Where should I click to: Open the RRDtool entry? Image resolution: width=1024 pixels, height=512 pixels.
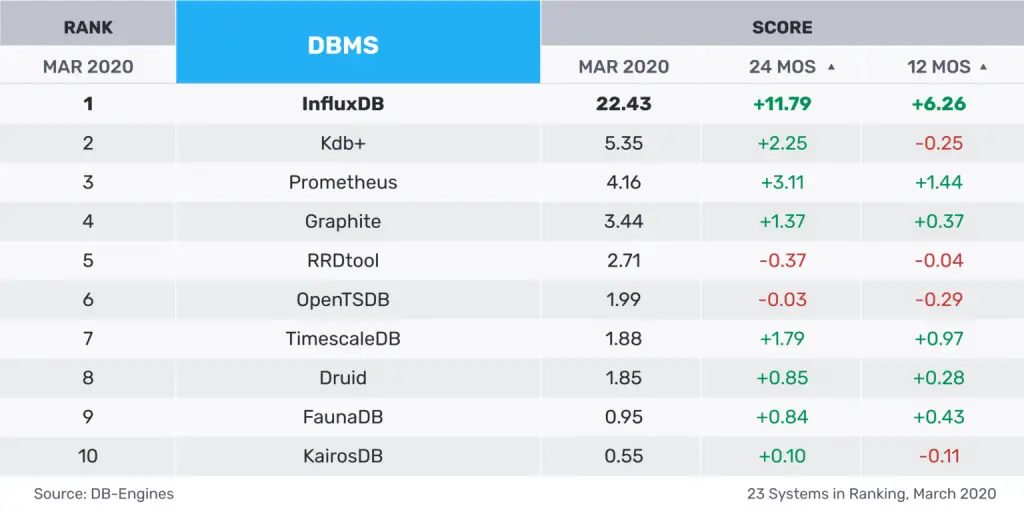click(343, 260)
